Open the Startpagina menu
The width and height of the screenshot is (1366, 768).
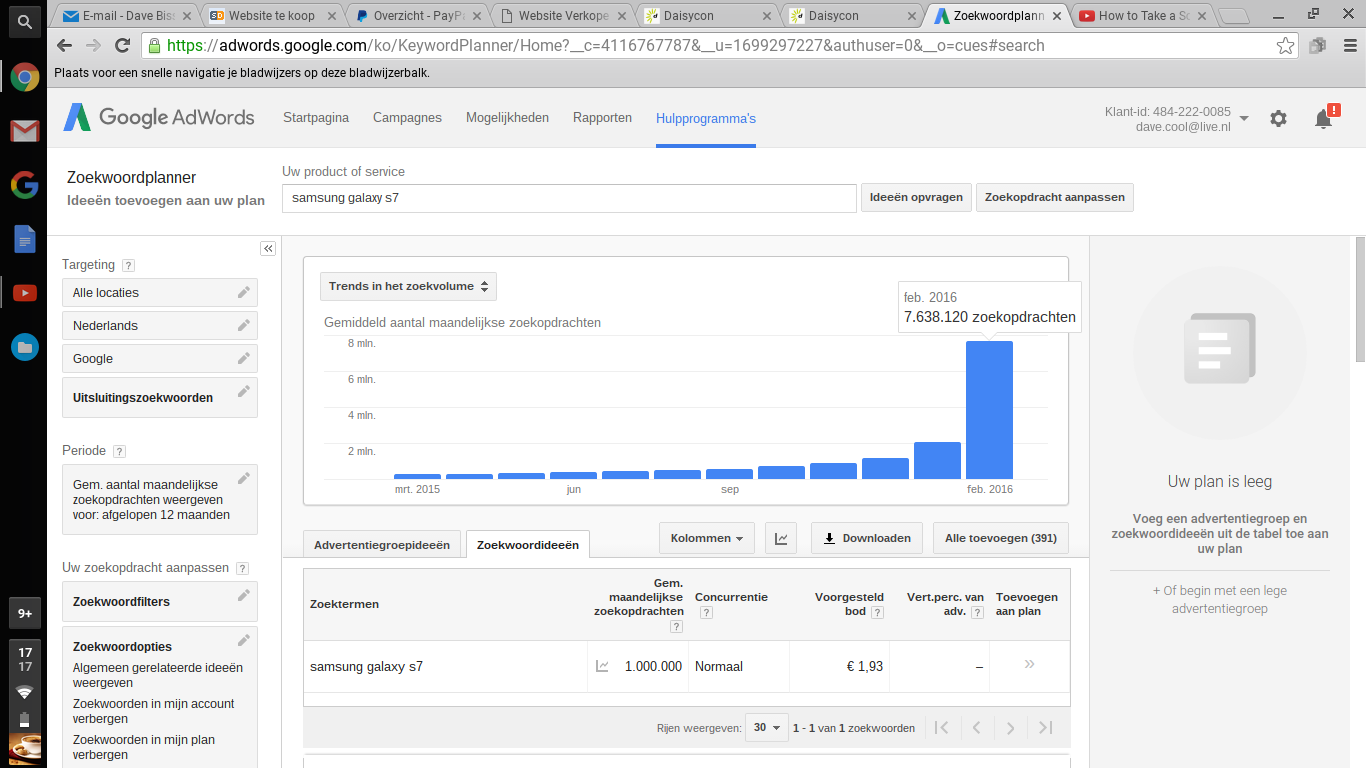click(316, 118)
